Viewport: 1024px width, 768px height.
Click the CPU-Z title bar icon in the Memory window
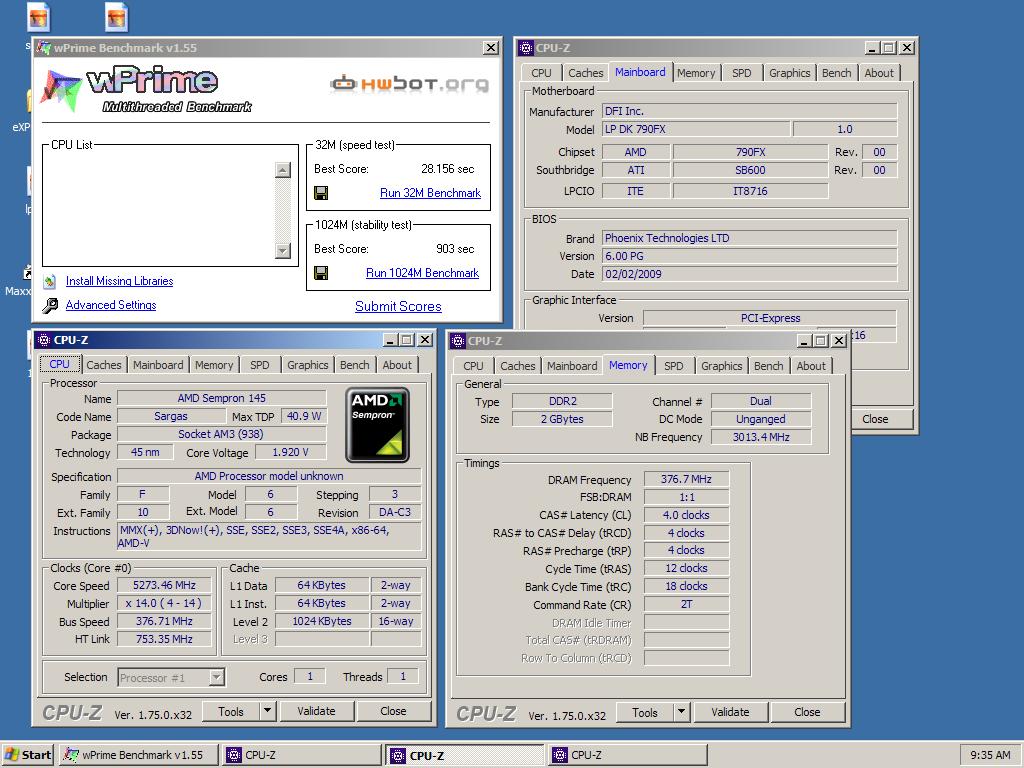[458, 340]
